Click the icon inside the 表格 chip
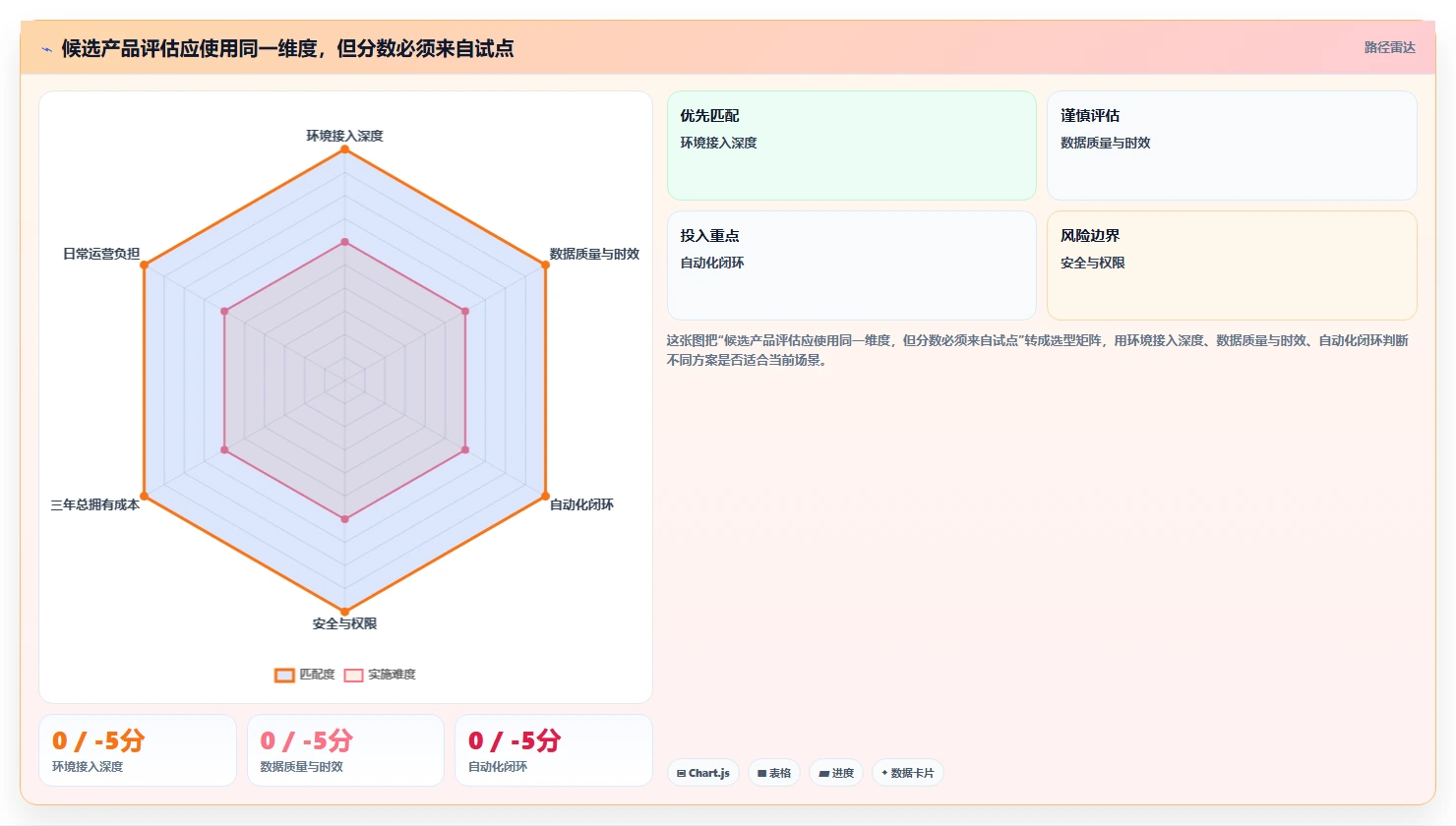This screenshot has height=826, width=1456. (761, 774)
